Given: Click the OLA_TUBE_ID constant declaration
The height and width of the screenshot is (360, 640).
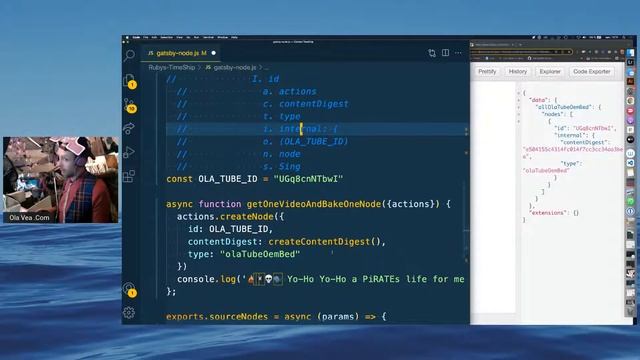Looking at the screenshot, I should pyautogui.click(x=255, y=179).
